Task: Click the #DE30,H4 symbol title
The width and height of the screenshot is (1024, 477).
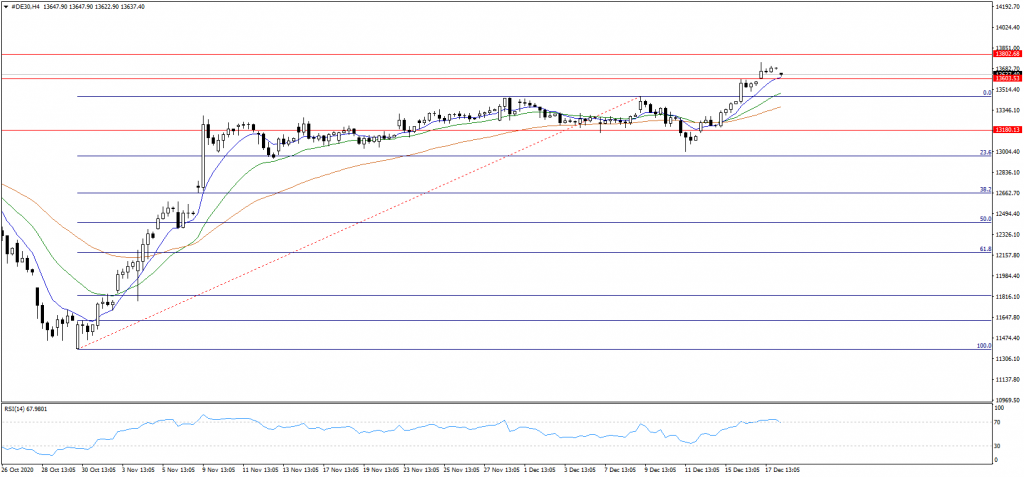Action: [27, 7]
